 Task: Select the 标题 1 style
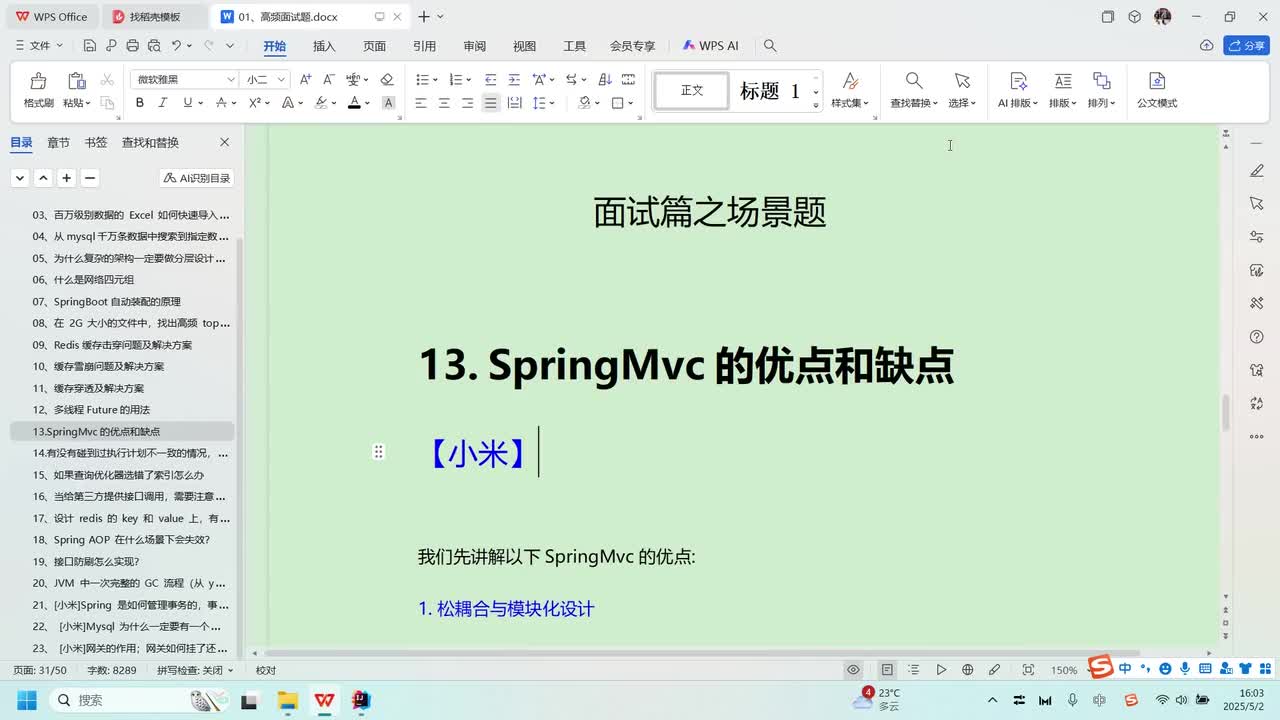coord(770,91)
